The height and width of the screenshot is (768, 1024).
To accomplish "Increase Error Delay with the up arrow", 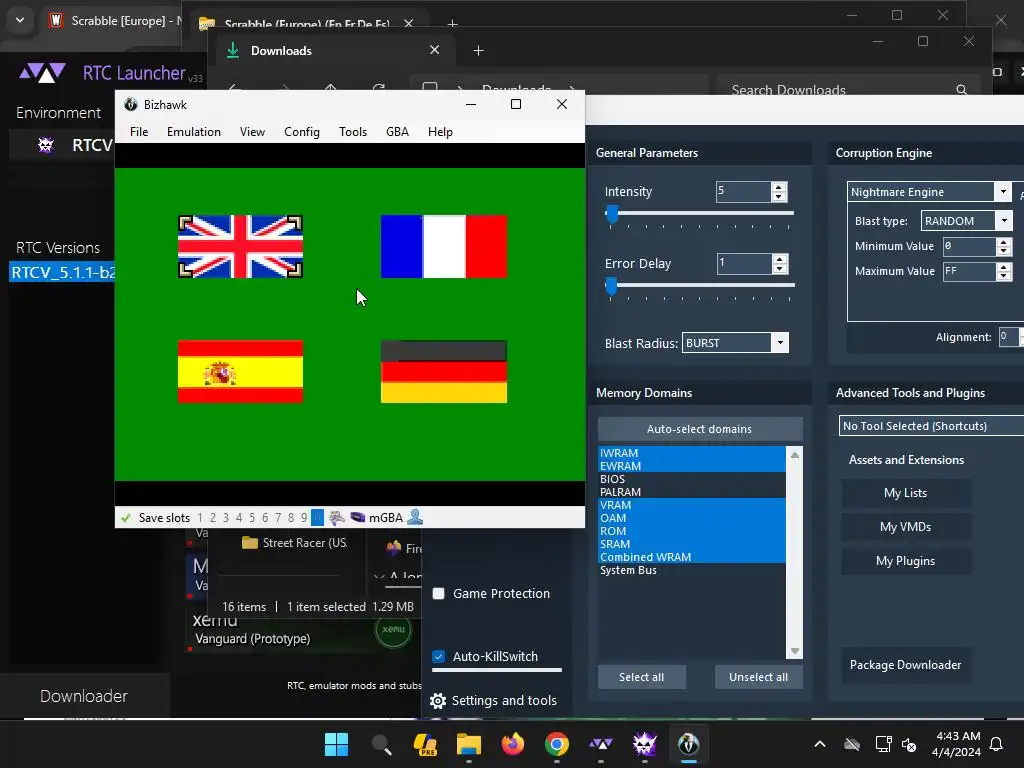I will [779, 259].
